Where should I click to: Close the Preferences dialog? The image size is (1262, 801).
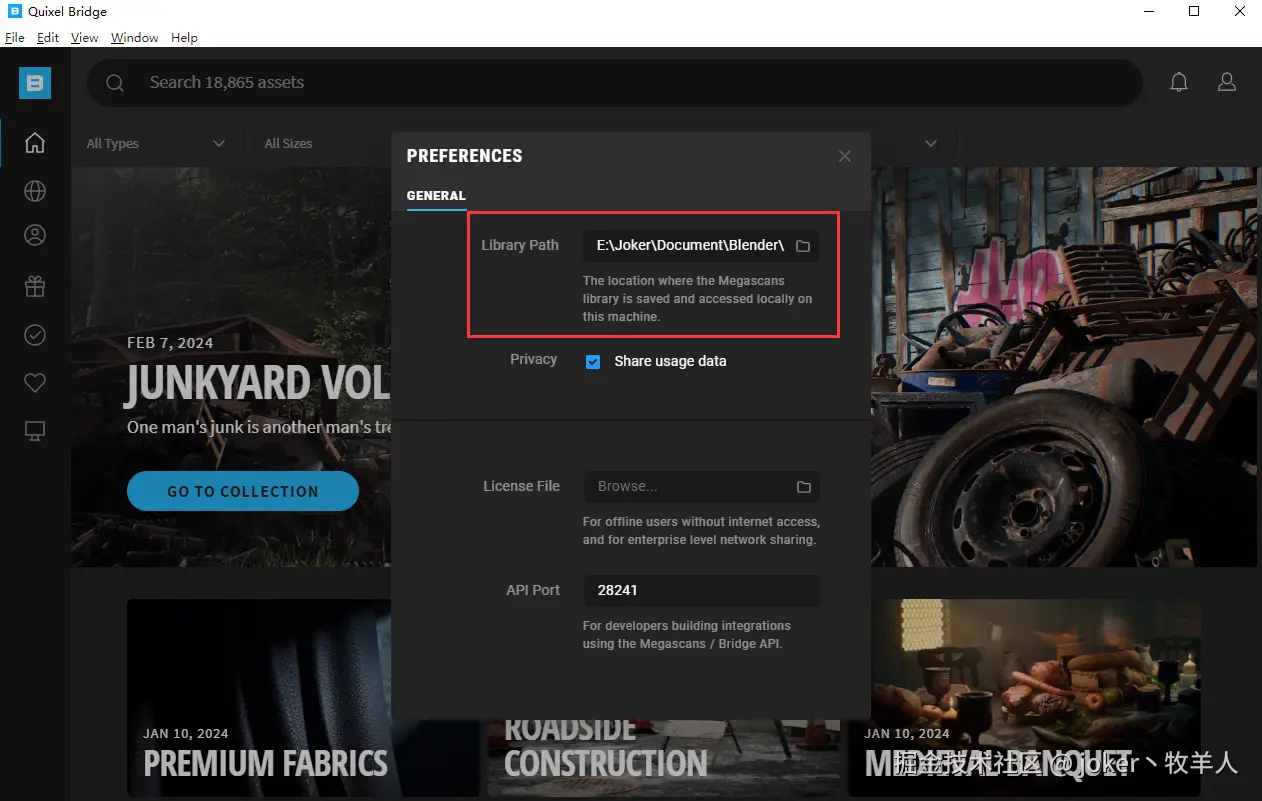click(845, 156)
